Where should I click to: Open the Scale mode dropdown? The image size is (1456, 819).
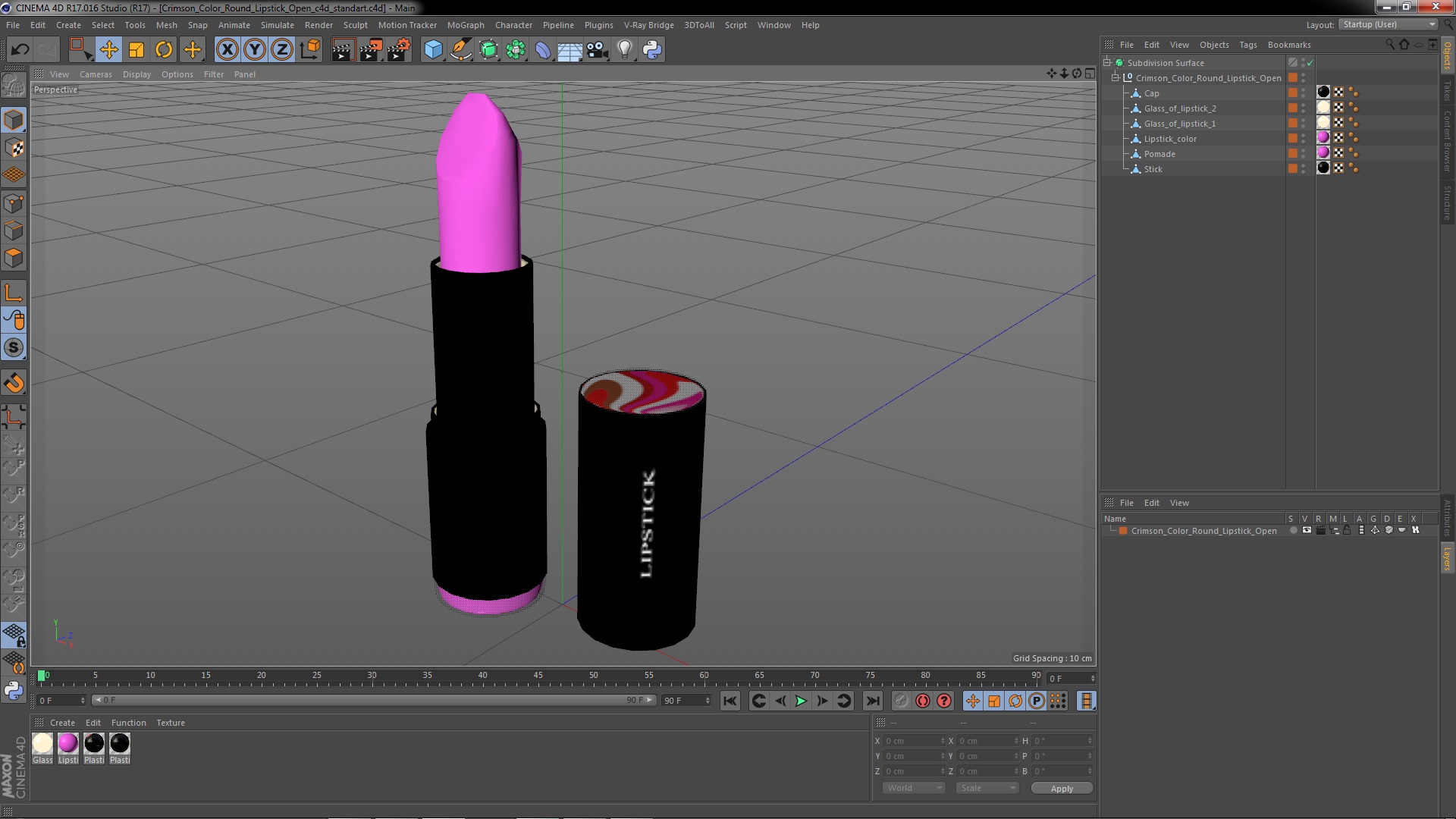(x=987, y=789)
